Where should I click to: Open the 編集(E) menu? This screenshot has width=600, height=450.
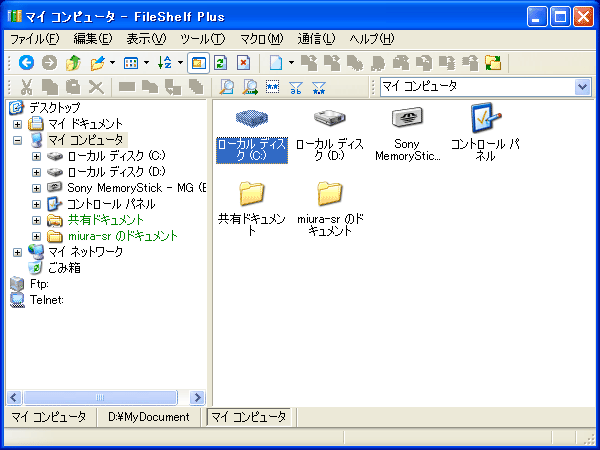(x=93, y=39)
